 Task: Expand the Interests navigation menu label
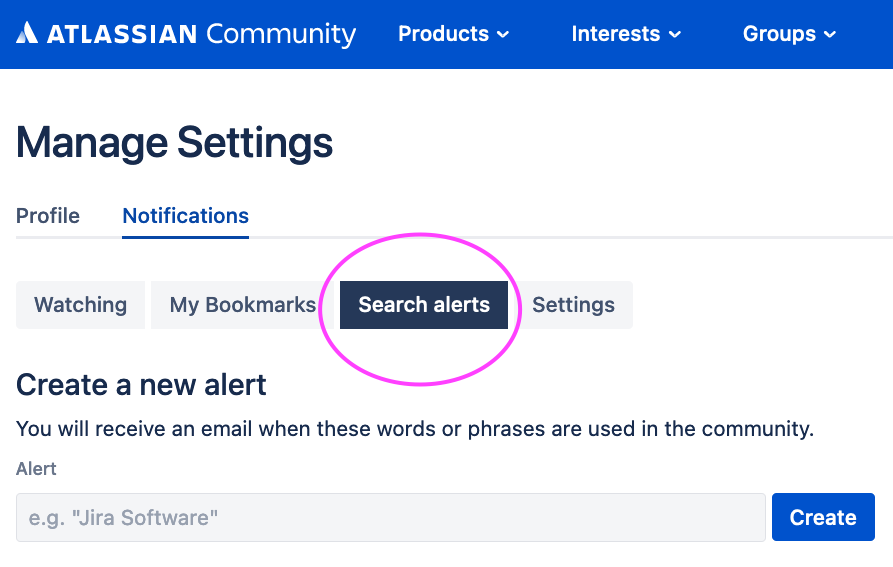point(615,34)
